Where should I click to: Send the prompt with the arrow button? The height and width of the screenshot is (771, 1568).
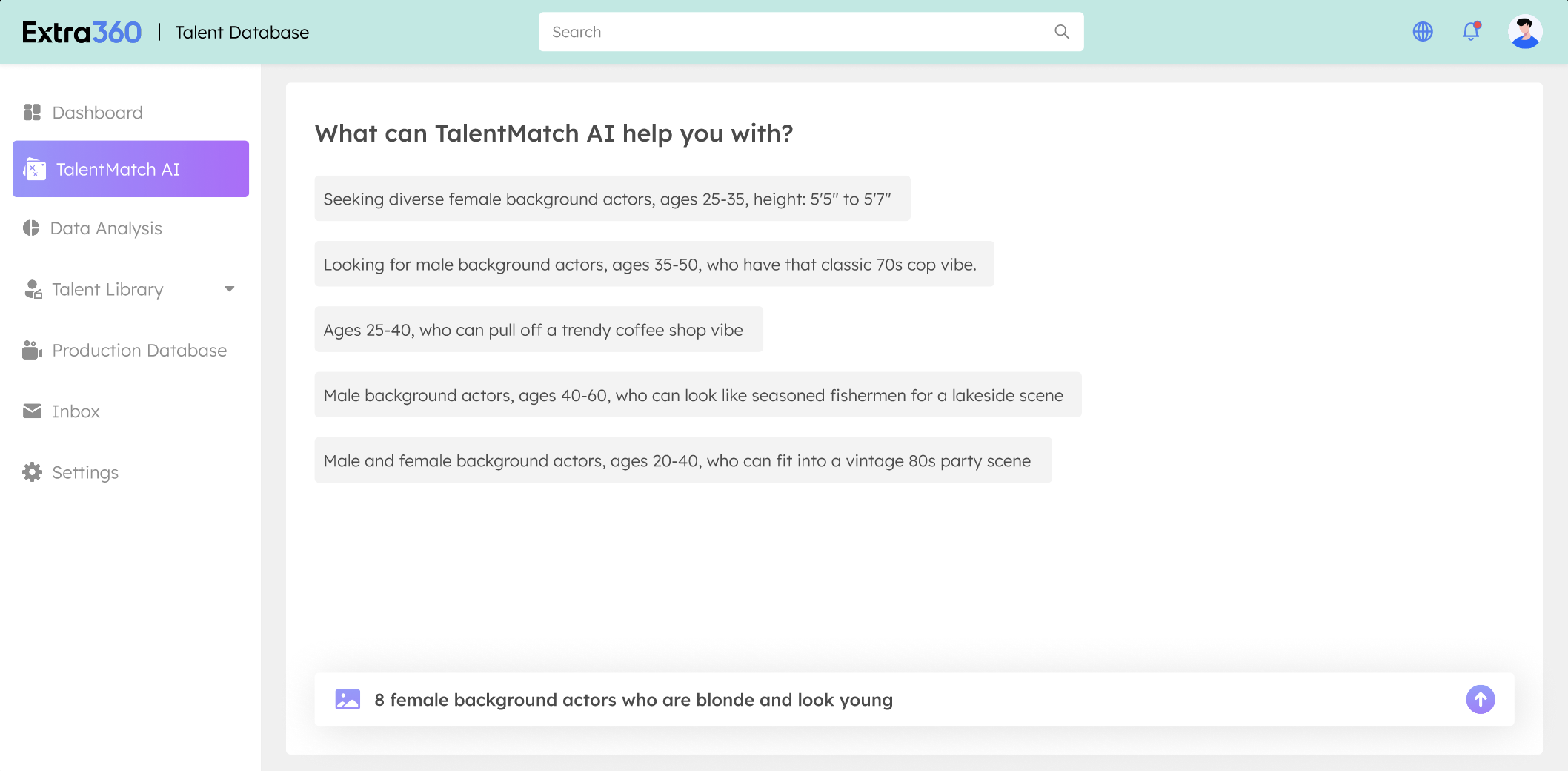point(1480,699)
